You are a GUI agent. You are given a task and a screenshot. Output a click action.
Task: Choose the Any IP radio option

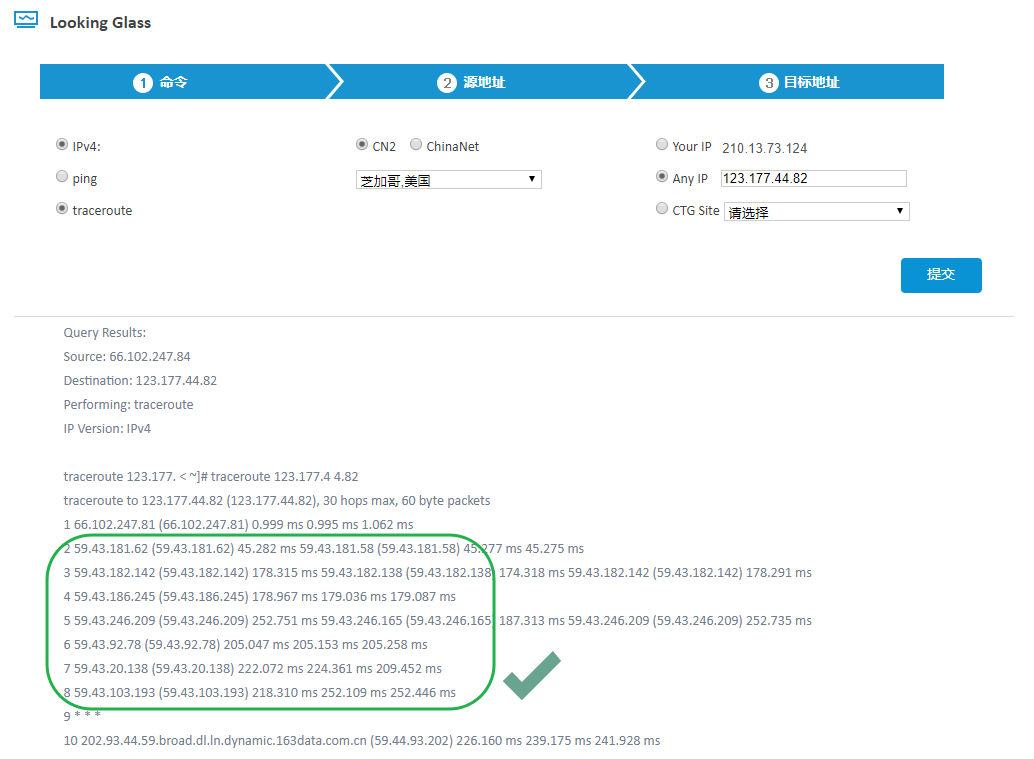662,177
